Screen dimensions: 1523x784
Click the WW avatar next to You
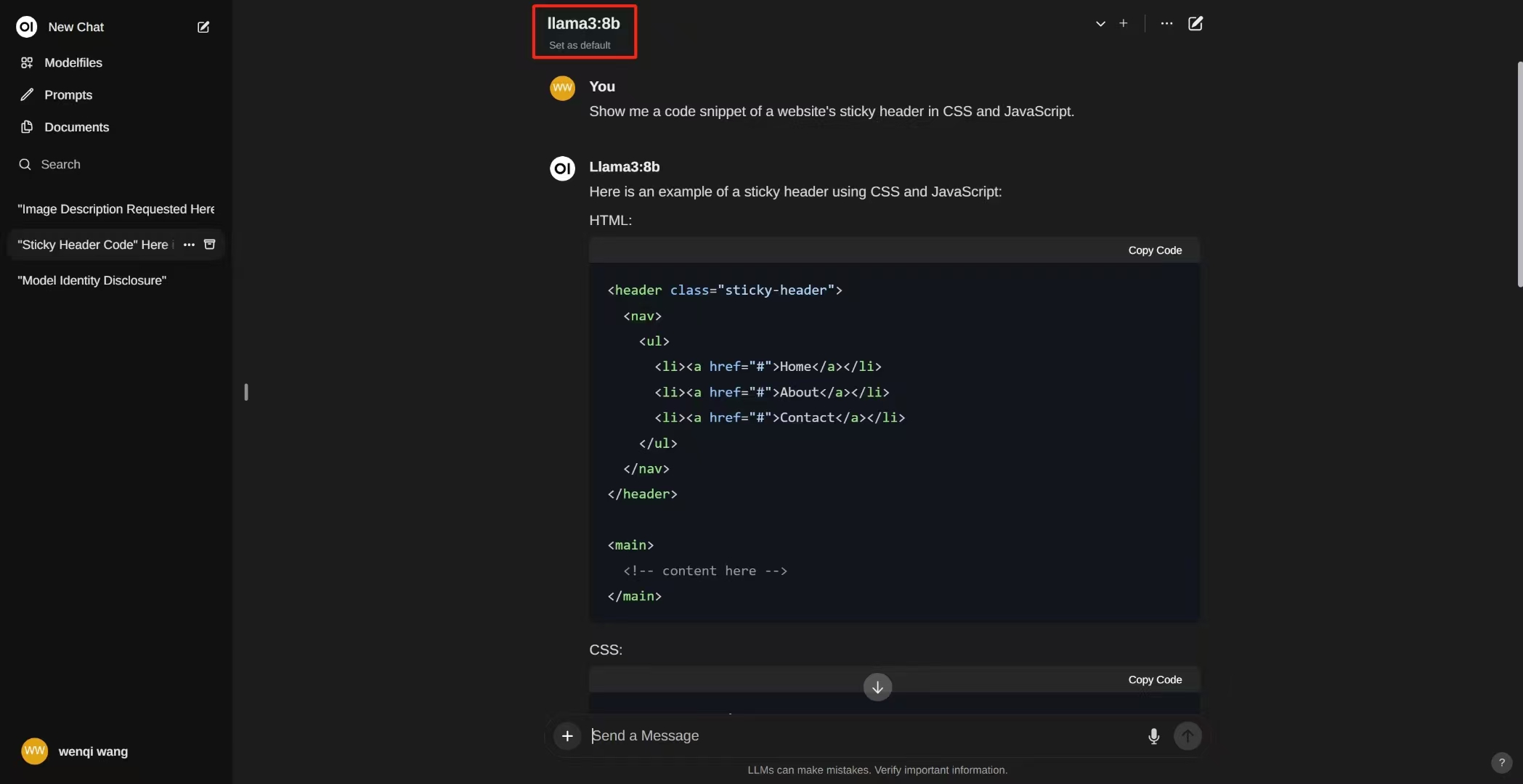pos(562,88)
